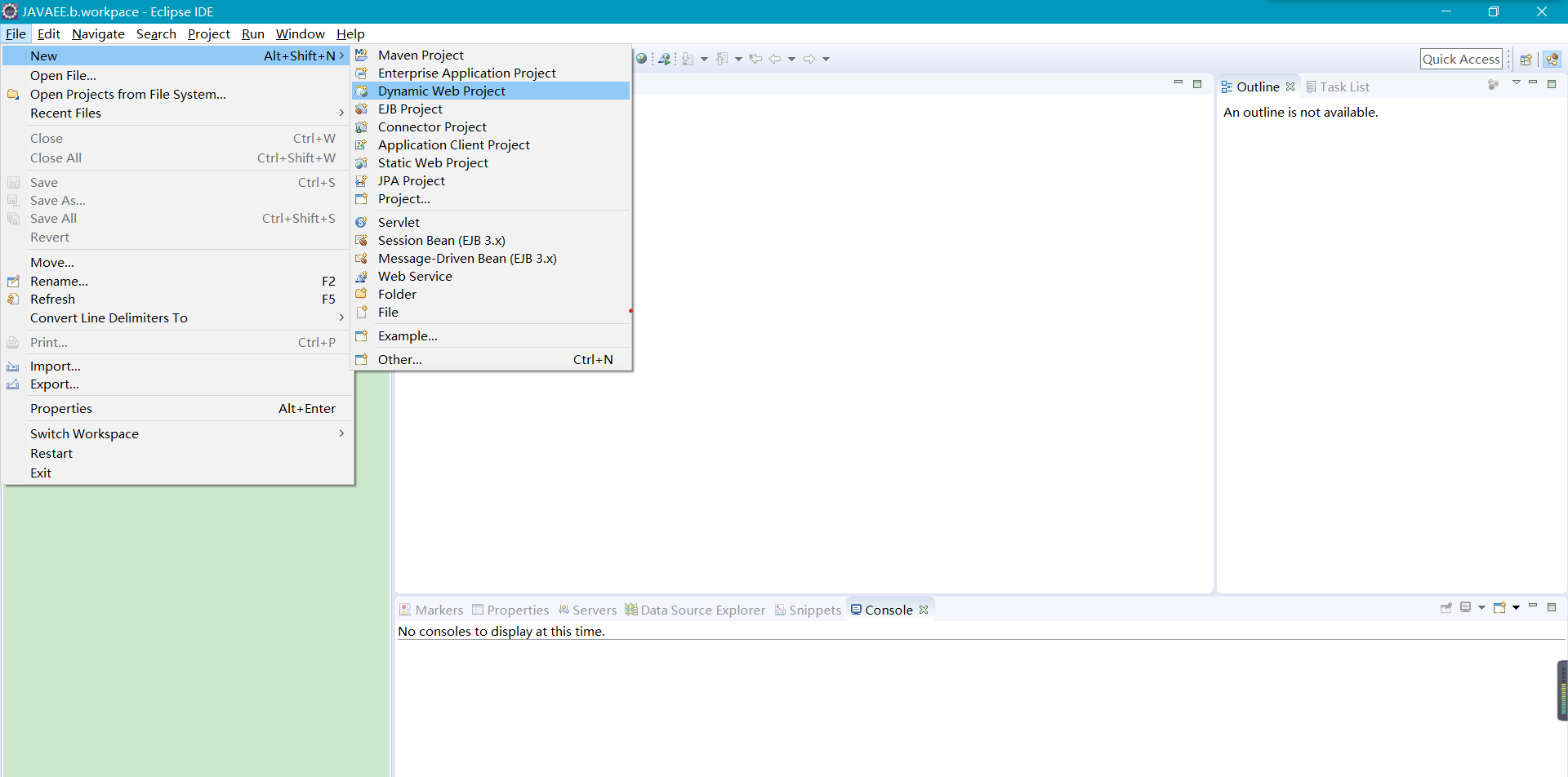Open the Forward history dropdown arrow
Viewport: 1568px width, 777px height.
(826, 59)
